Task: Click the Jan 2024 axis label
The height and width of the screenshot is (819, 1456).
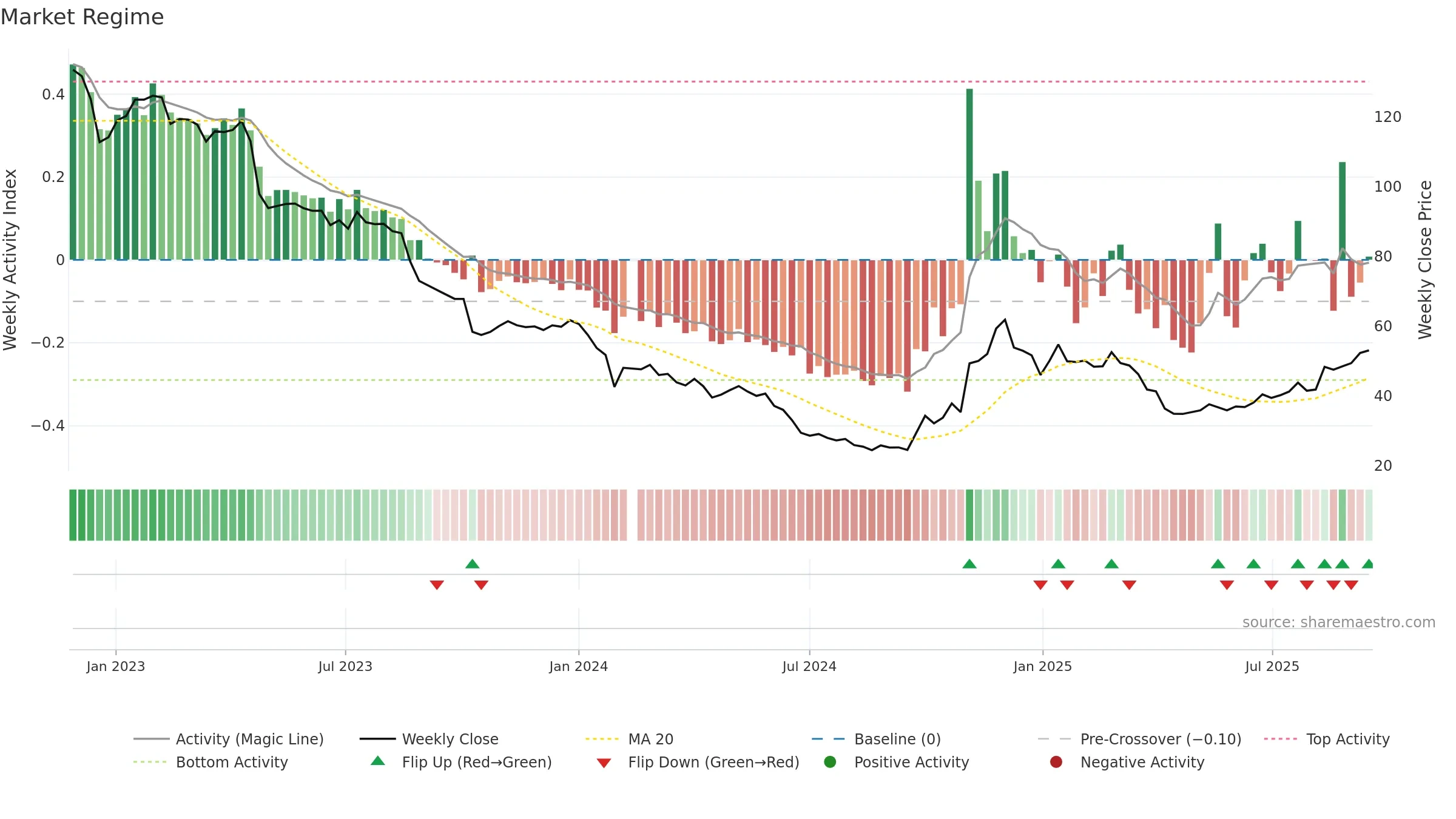Action: tap(579, 666)
